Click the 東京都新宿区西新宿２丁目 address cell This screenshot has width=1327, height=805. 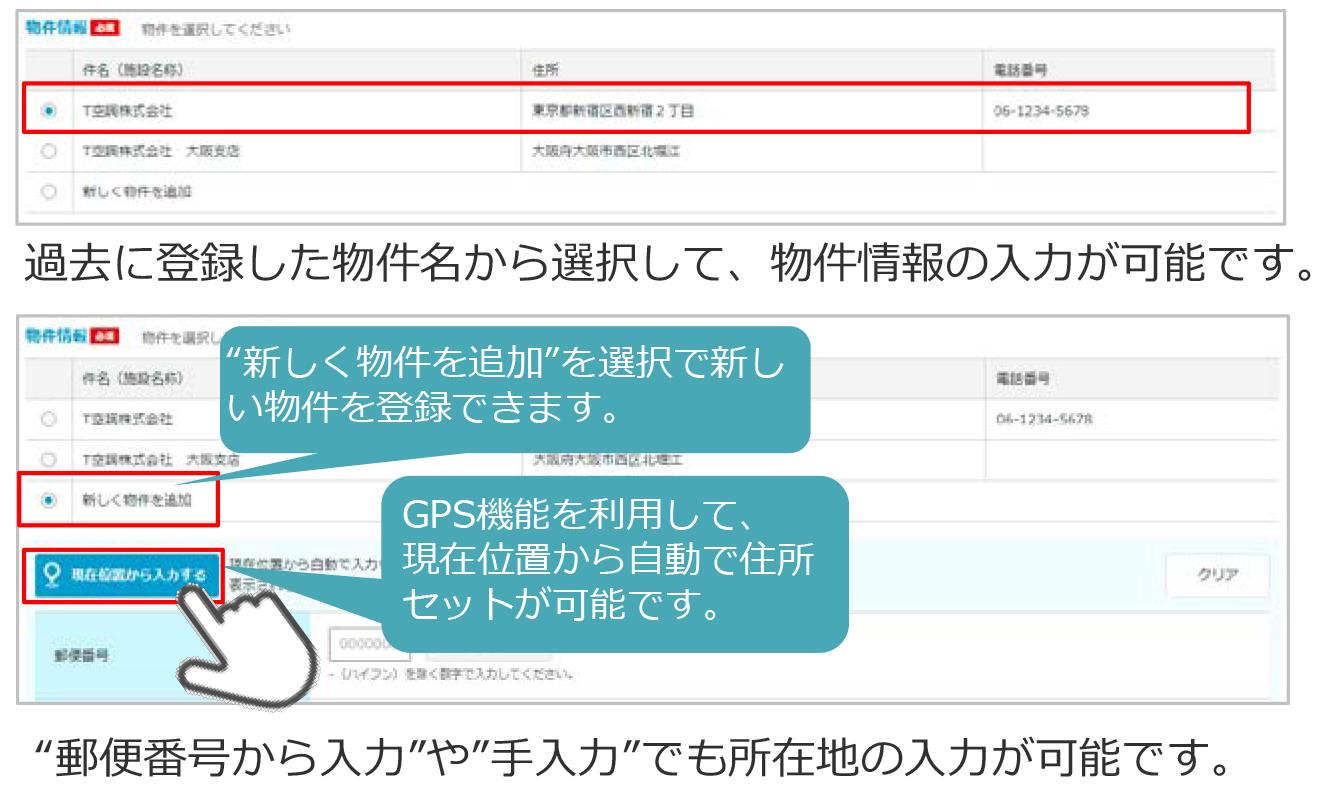pyautogui.click(x=613, y=111)
